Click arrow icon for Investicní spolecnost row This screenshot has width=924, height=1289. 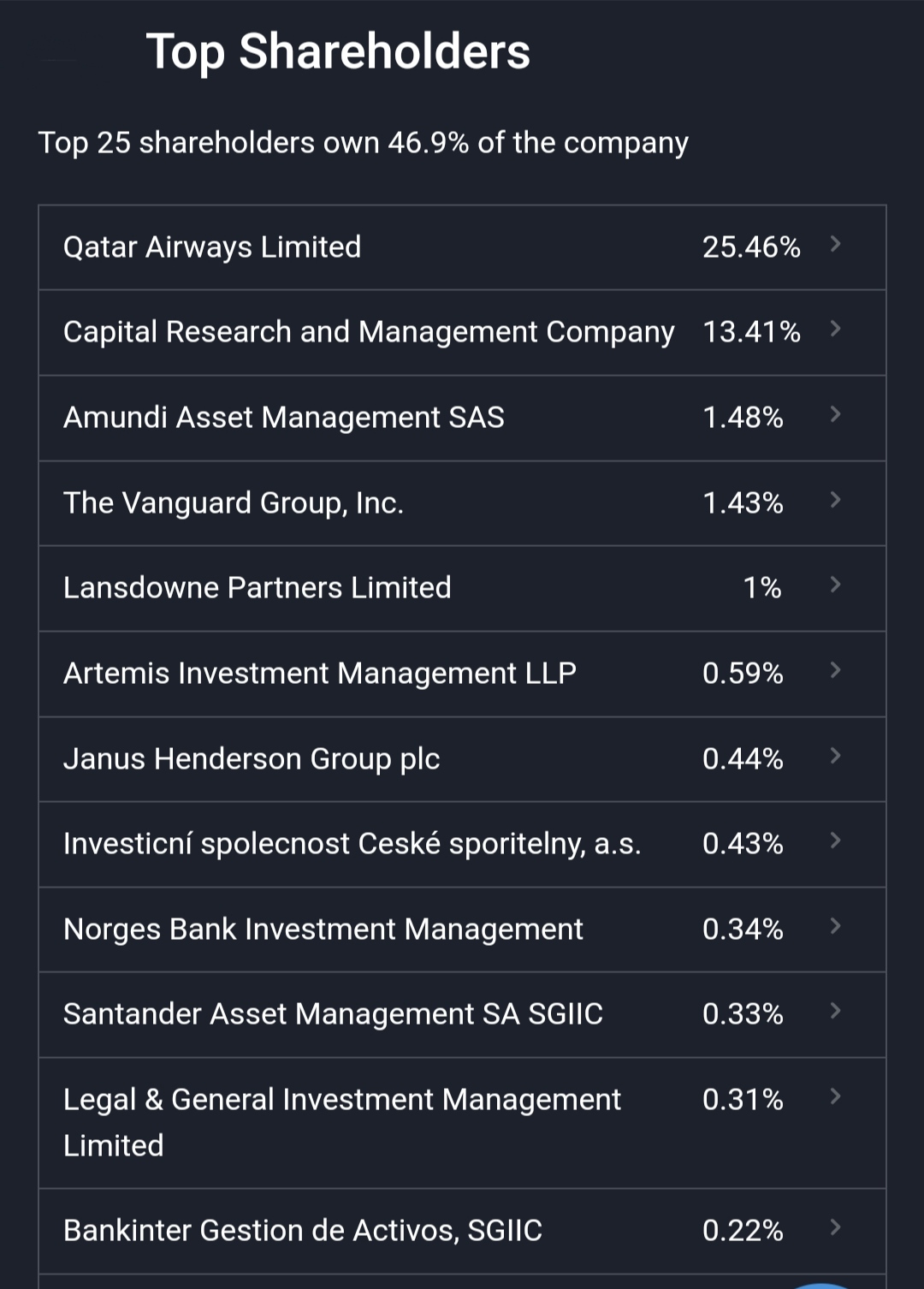click(836, 841)
